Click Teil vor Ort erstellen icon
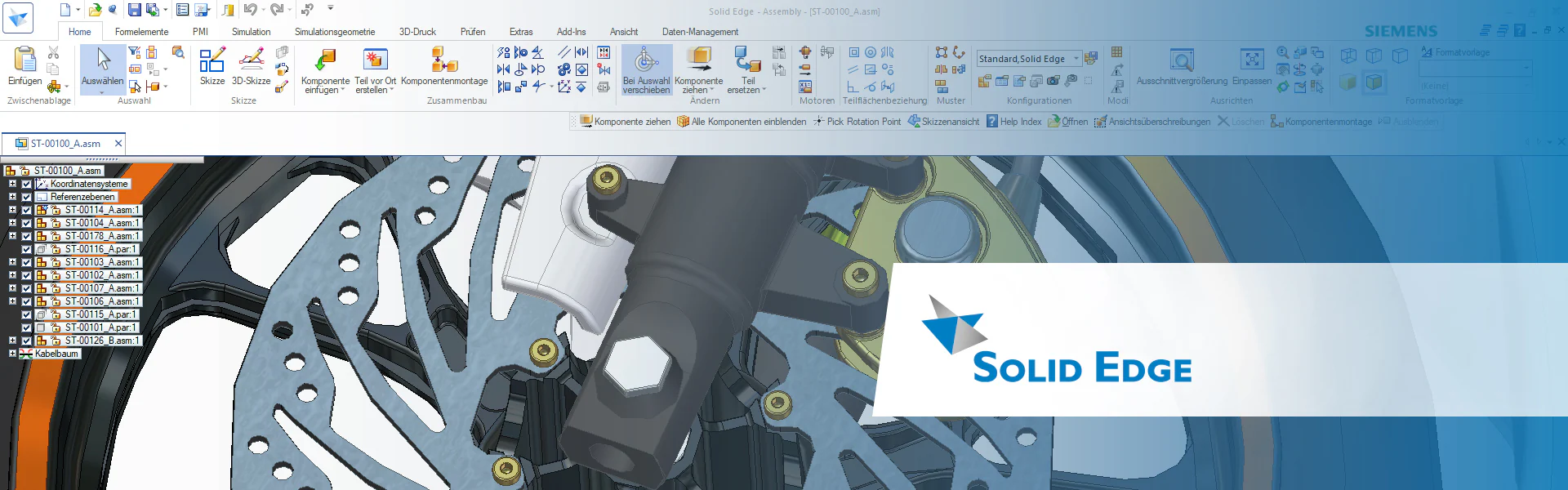 tap(375, 60)
